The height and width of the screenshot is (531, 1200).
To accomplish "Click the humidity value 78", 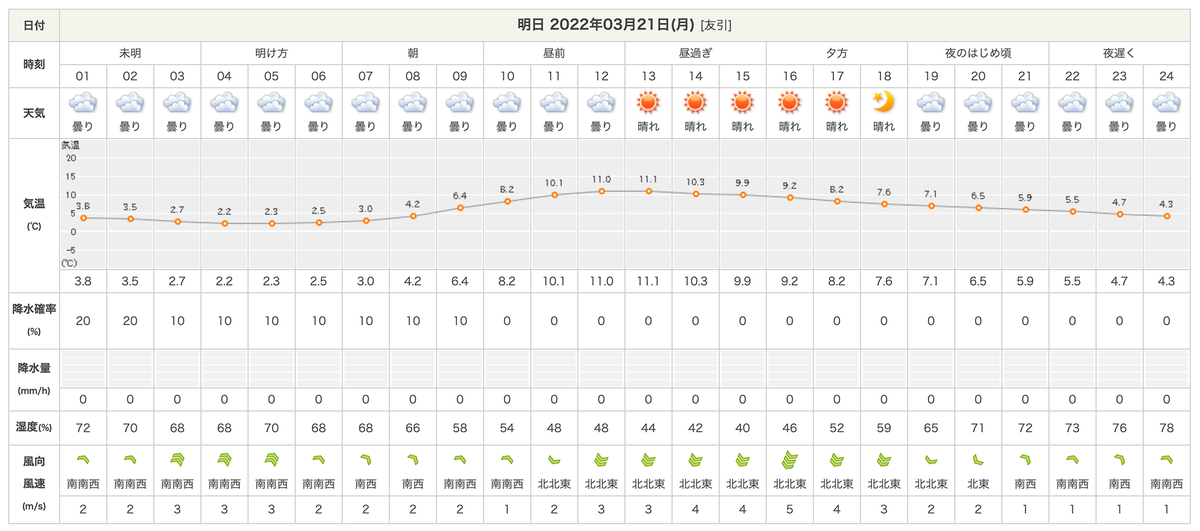I will coord(1166,427).
